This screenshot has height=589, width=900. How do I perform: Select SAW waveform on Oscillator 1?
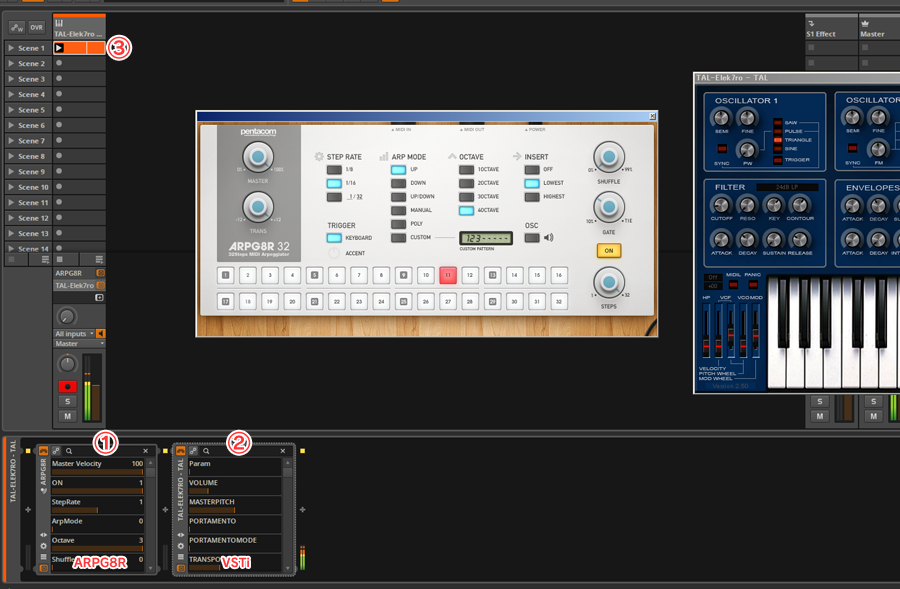(x=778, y=122)
